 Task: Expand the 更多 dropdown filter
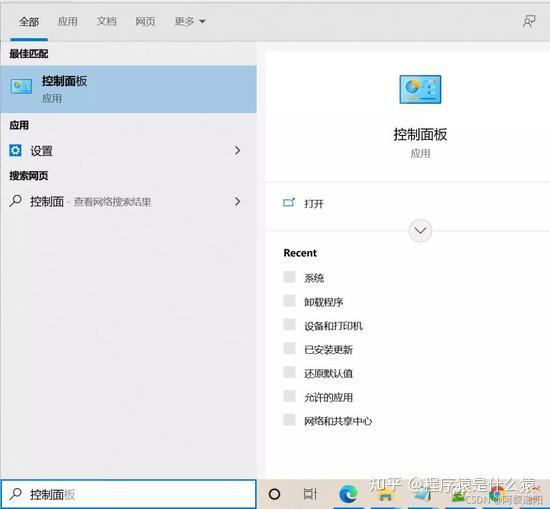tap(190, 22)
